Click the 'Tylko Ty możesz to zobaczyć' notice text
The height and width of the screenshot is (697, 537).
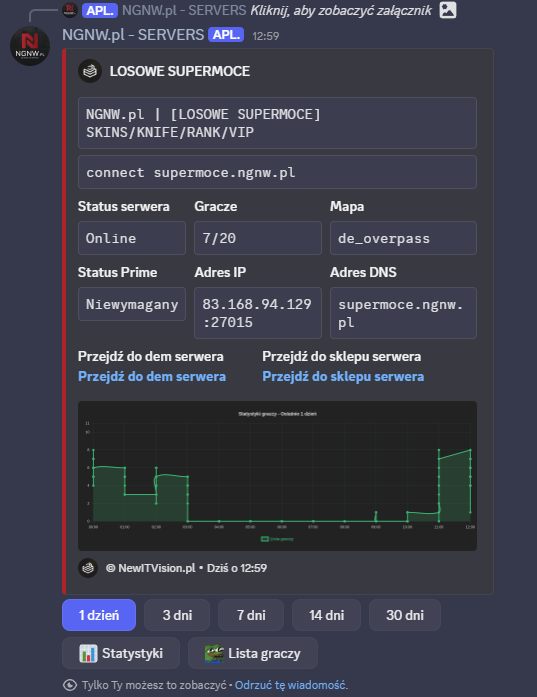[x=154, y=685]
